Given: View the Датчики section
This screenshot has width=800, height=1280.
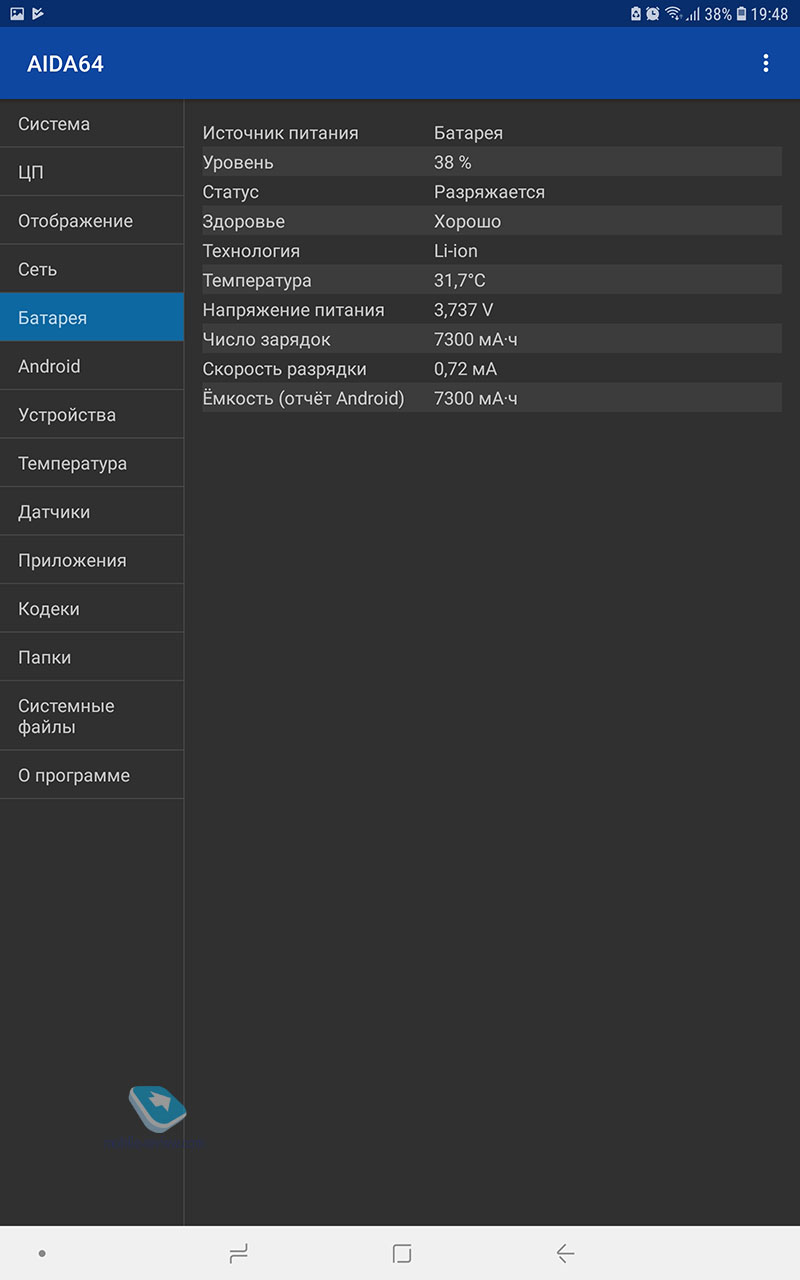Looking at the screenshot, I should (x=92, y=512).
